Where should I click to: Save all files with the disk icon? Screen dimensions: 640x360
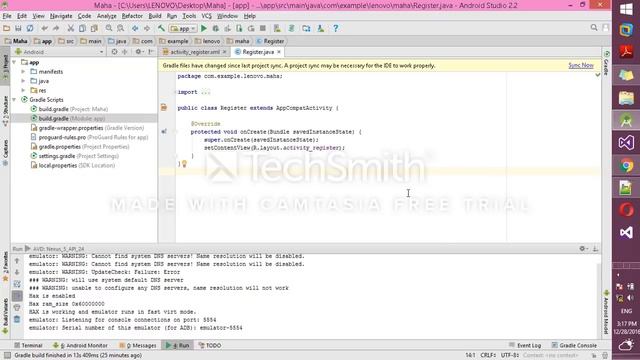click(18, 28)
